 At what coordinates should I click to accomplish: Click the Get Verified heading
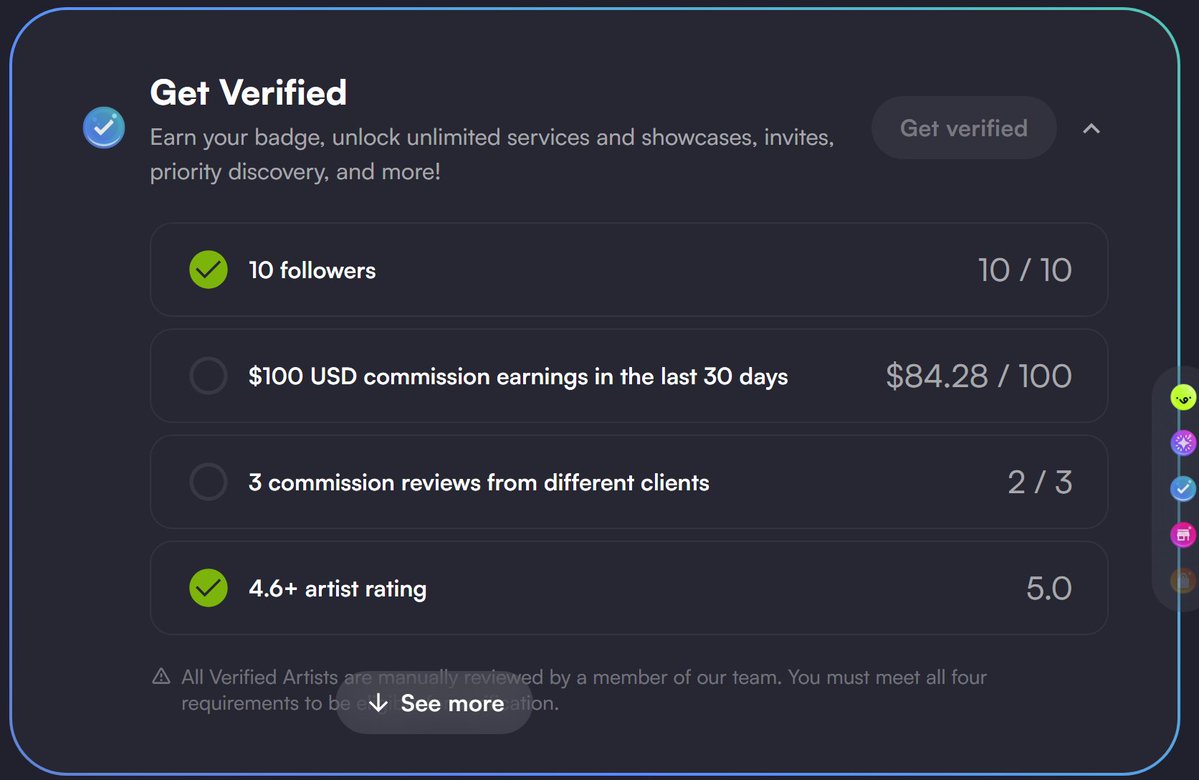249,93
